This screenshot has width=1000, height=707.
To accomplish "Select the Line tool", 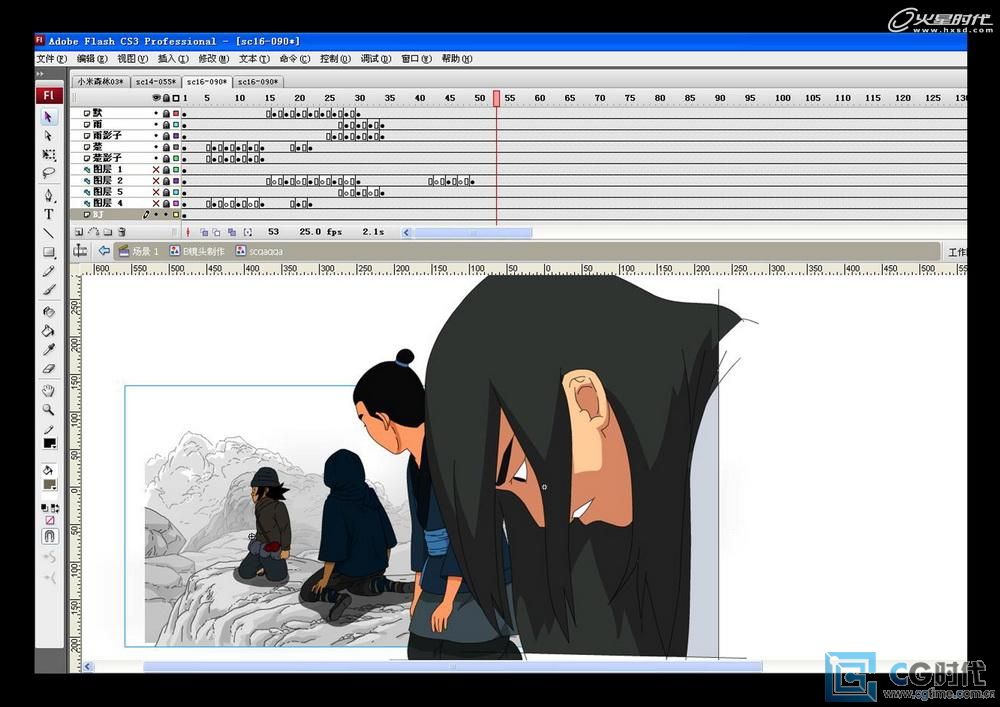I will (48, 233).
